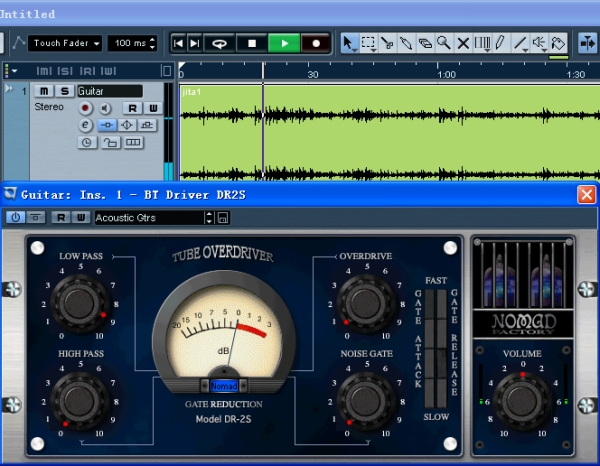
Task: Bypass plugin with power button
Action: (16, 217)
